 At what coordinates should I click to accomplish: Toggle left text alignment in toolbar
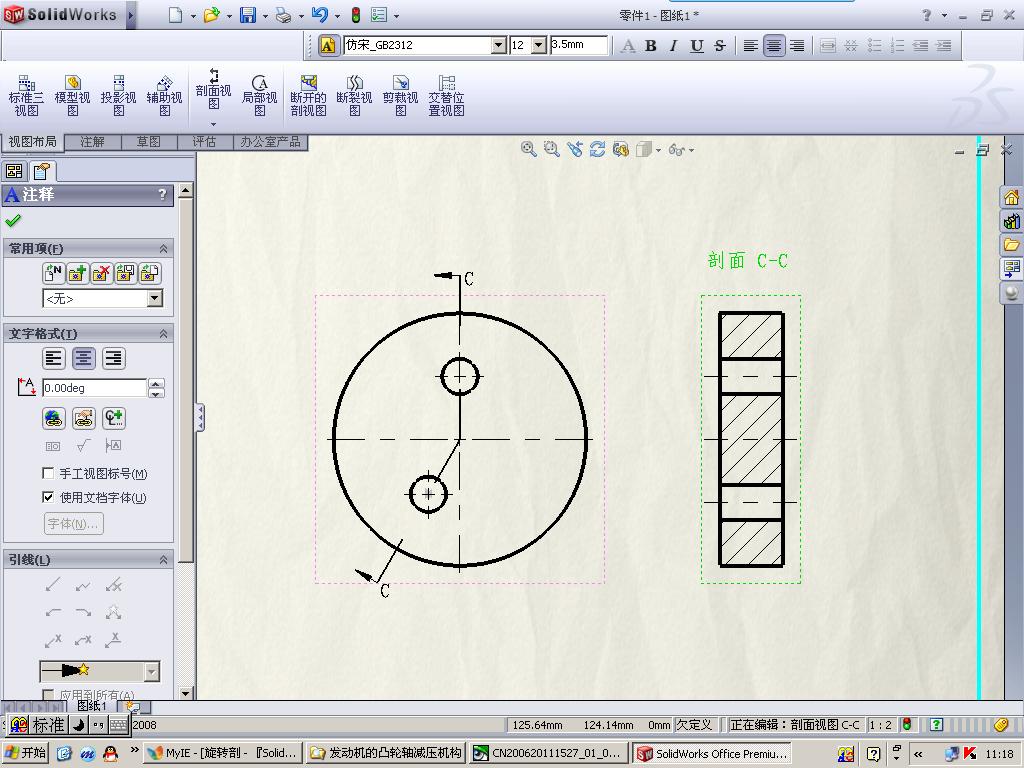click(x=750, y=46)
